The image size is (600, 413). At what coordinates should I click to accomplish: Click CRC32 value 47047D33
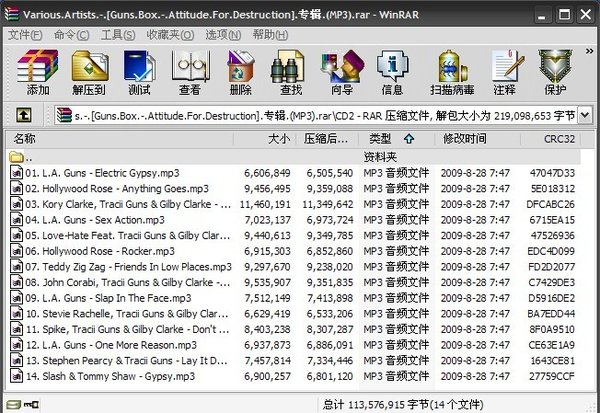pyautogui.click(x=552, y=173)
